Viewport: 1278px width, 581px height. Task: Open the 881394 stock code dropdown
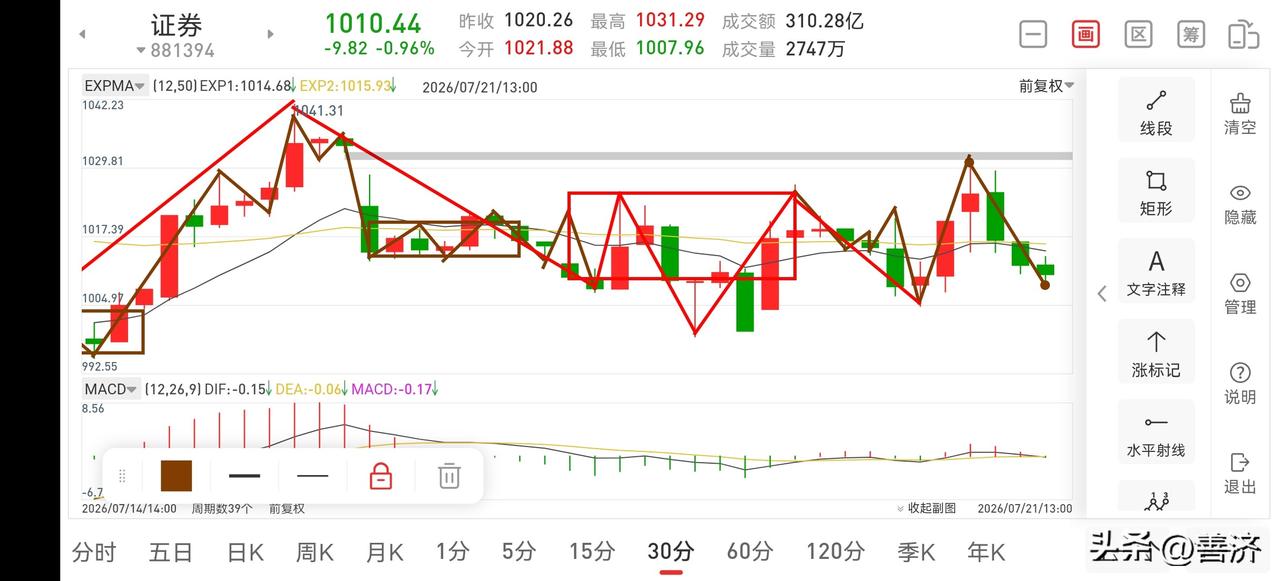click(x=176, y=50)
